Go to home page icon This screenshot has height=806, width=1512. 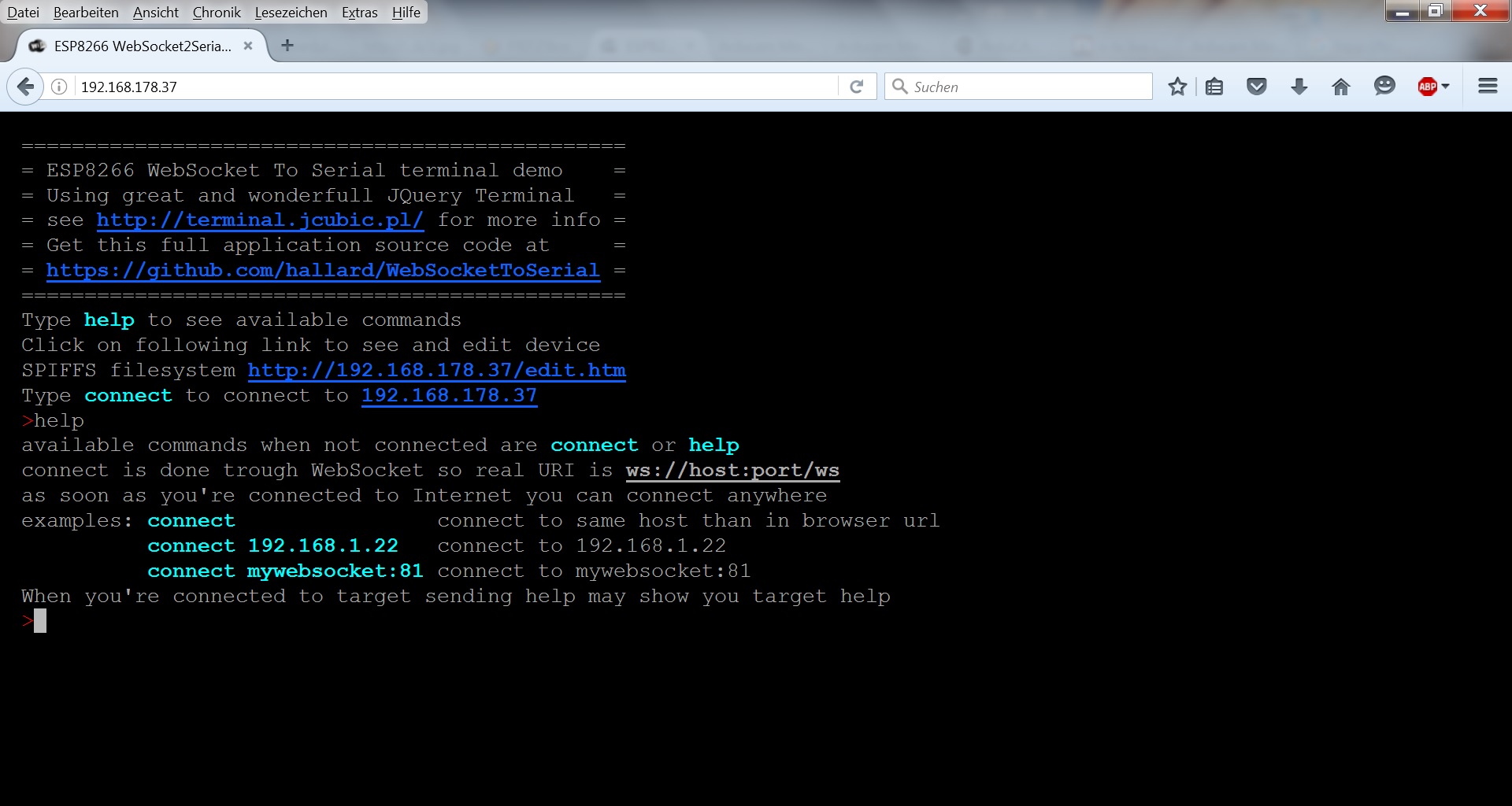click(x=1341, y=87)
